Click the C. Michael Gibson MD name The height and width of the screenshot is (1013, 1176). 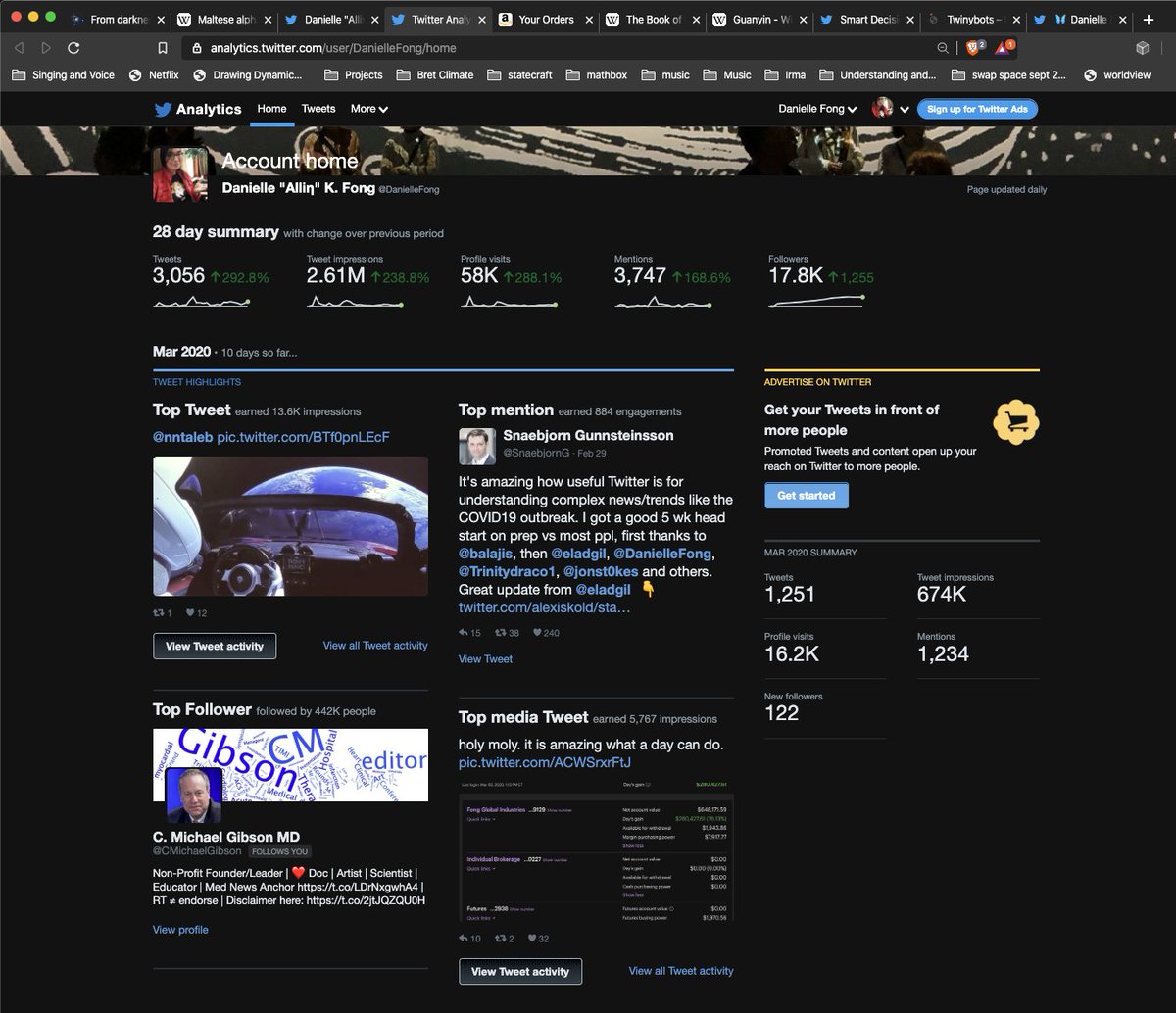pos(226,836)
